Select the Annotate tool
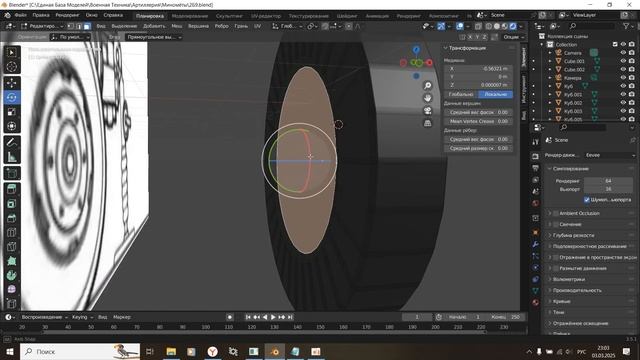 (x=11, y=142)
